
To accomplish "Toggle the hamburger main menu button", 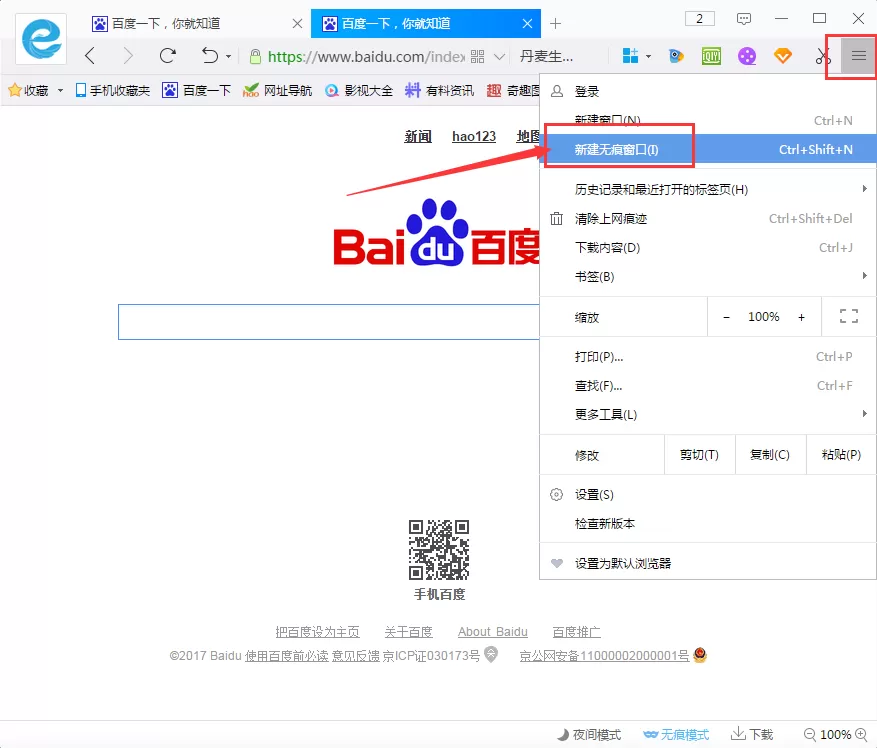I will (859, 55).
